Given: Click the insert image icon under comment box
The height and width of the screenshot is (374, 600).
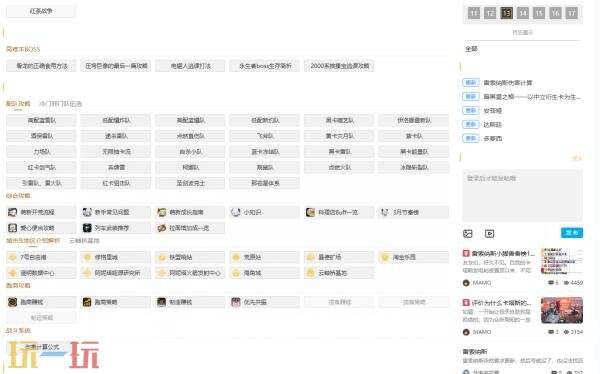Looking at the screenshot, I should coord(468,234).
